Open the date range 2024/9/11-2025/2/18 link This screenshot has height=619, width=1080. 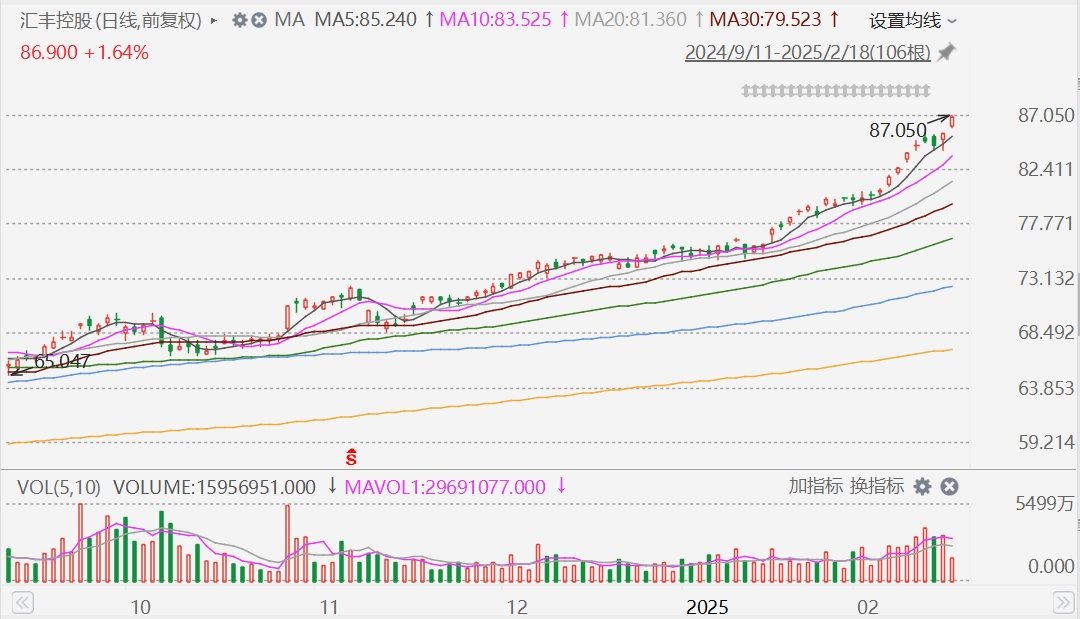click(x=807, y=53)
